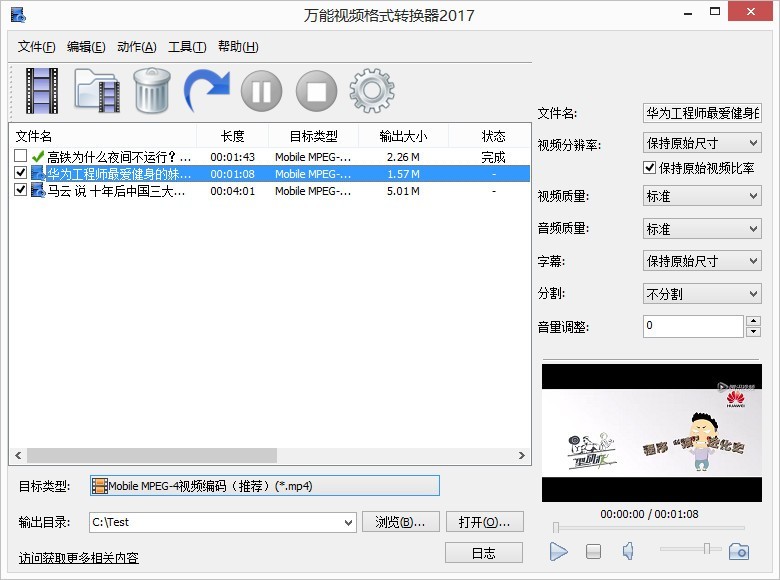Click the film icon in 目标类型 field
Image resolution: width=780 pixels, height=580 pixels.
tap(100, 486)
